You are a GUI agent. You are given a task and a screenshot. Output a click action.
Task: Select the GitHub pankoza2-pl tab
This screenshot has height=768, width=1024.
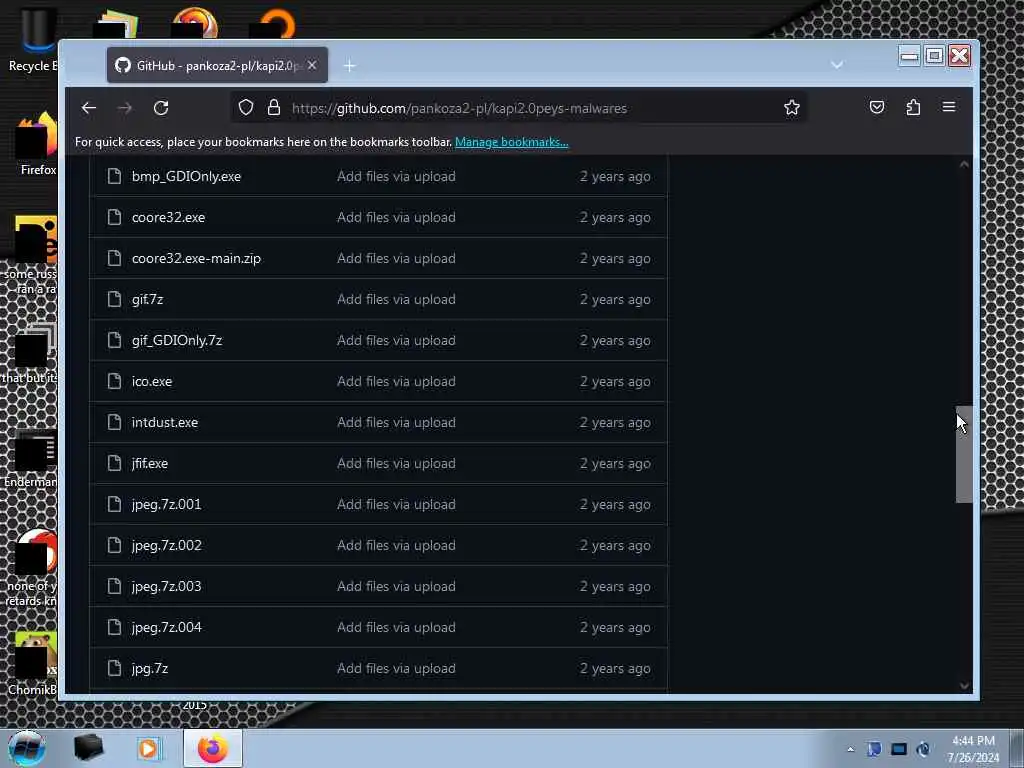[217, 65]
